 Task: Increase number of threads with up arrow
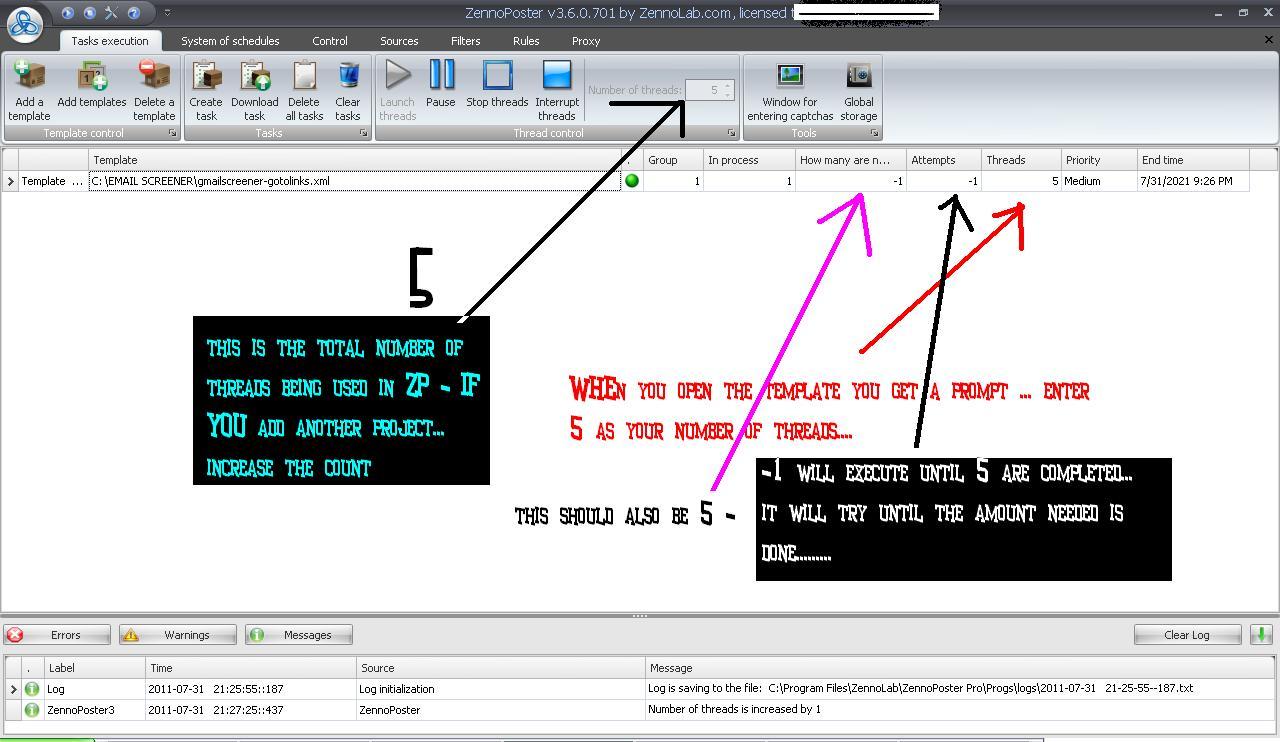pos(728,86)
